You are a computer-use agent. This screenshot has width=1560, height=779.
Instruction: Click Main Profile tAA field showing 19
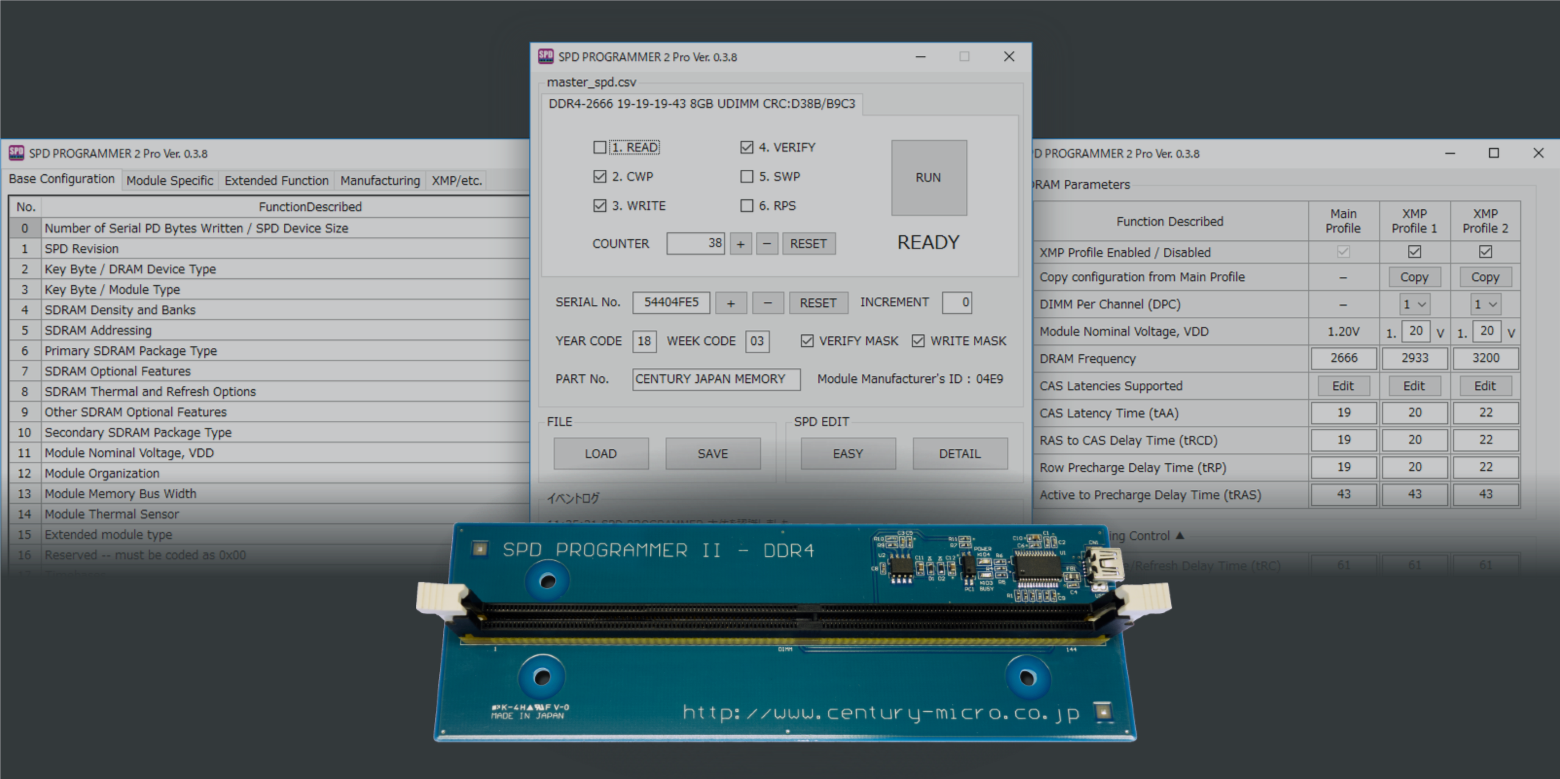point(1344,412)
